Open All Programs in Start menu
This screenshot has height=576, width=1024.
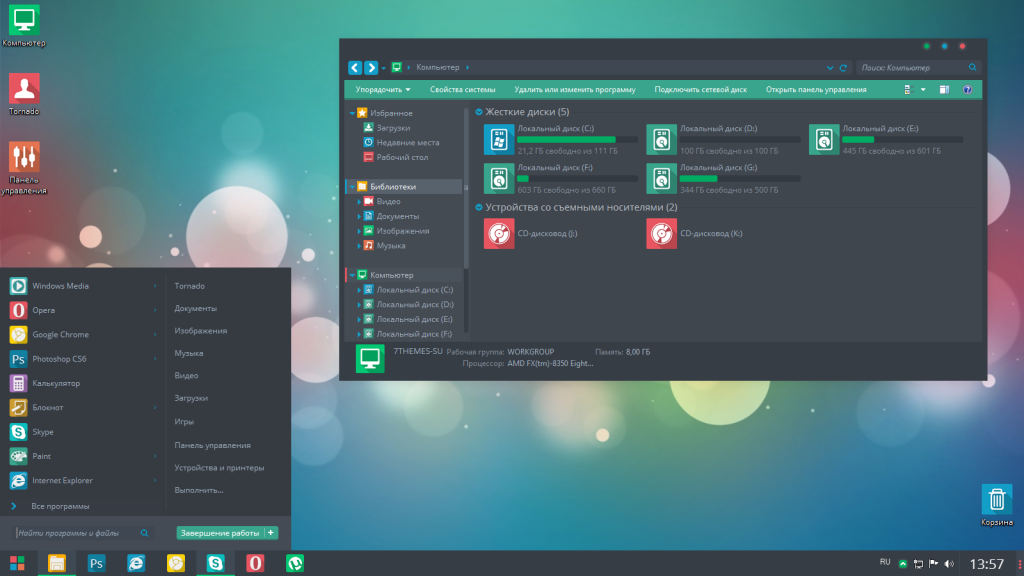tap(60, 506)
